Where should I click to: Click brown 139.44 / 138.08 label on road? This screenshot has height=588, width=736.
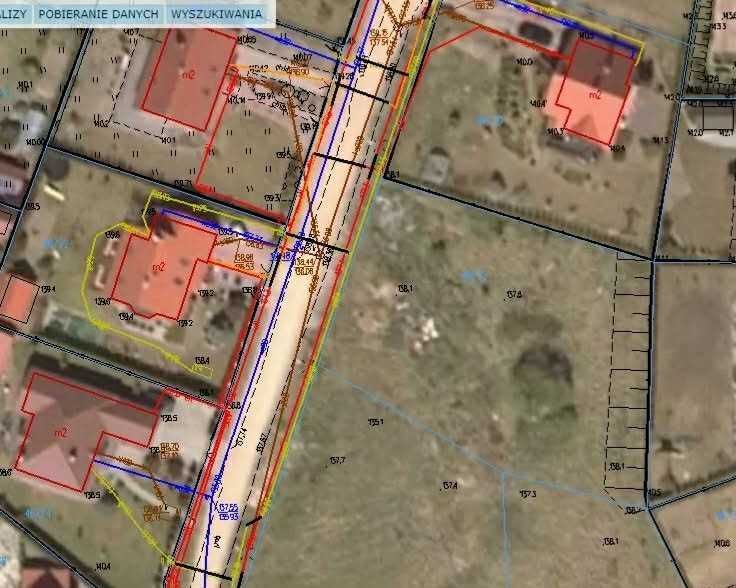(305, 266)
